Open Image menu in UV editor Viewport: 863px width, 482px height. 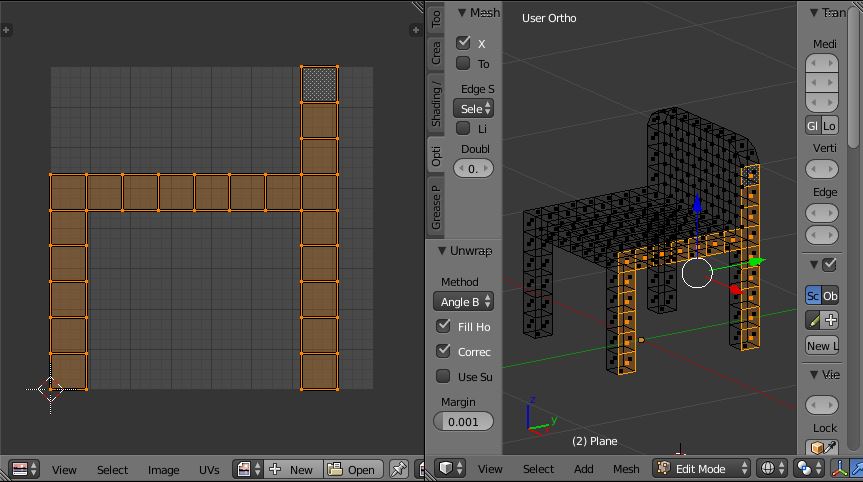163,470
